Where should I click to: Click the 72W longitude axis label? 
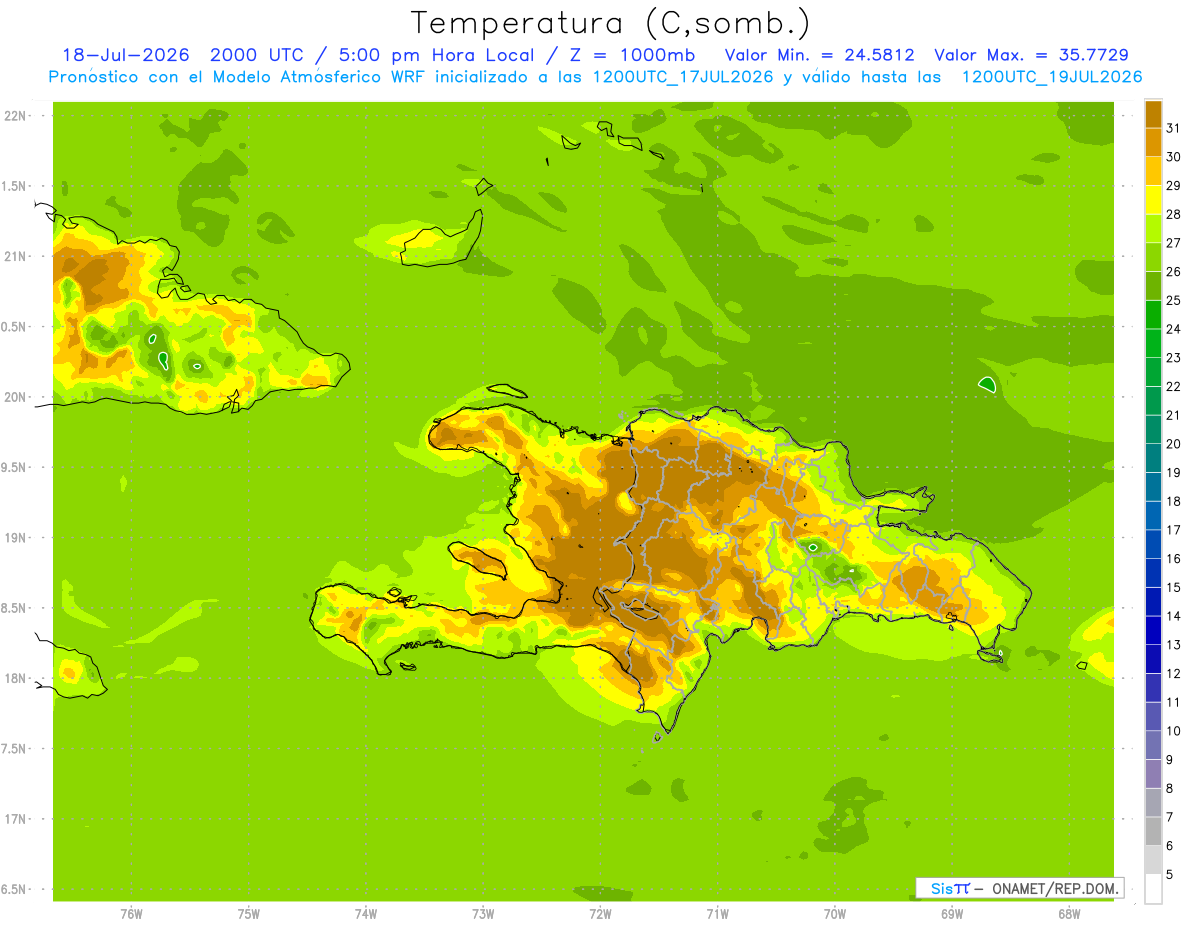point(600,914)
